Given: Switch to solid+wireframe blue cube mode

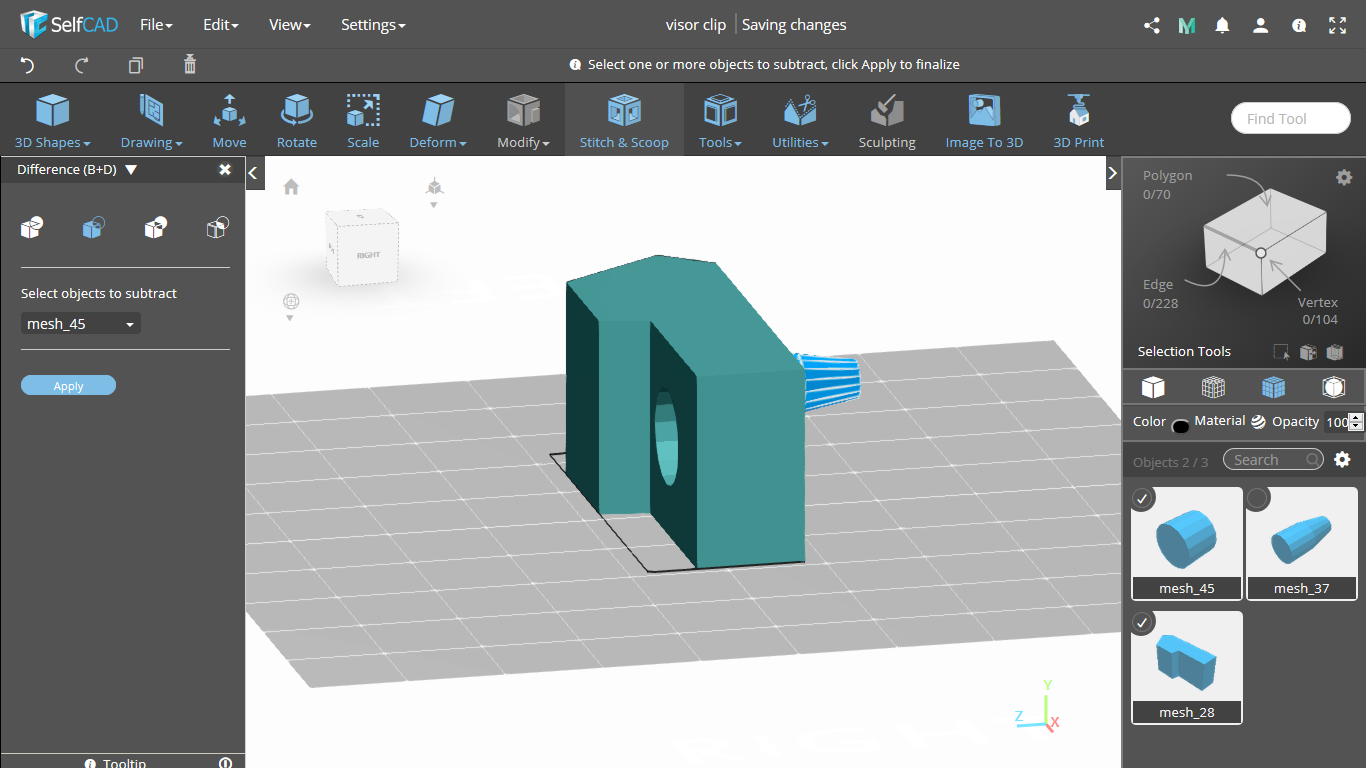Looking at the screenshot, I should (x=1273, y=387).
